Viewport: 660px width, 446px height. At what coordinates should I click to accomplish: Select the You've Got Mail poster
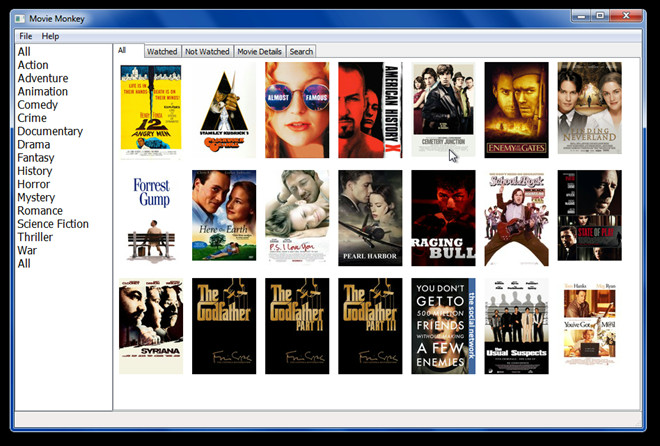tap(590, 324)
